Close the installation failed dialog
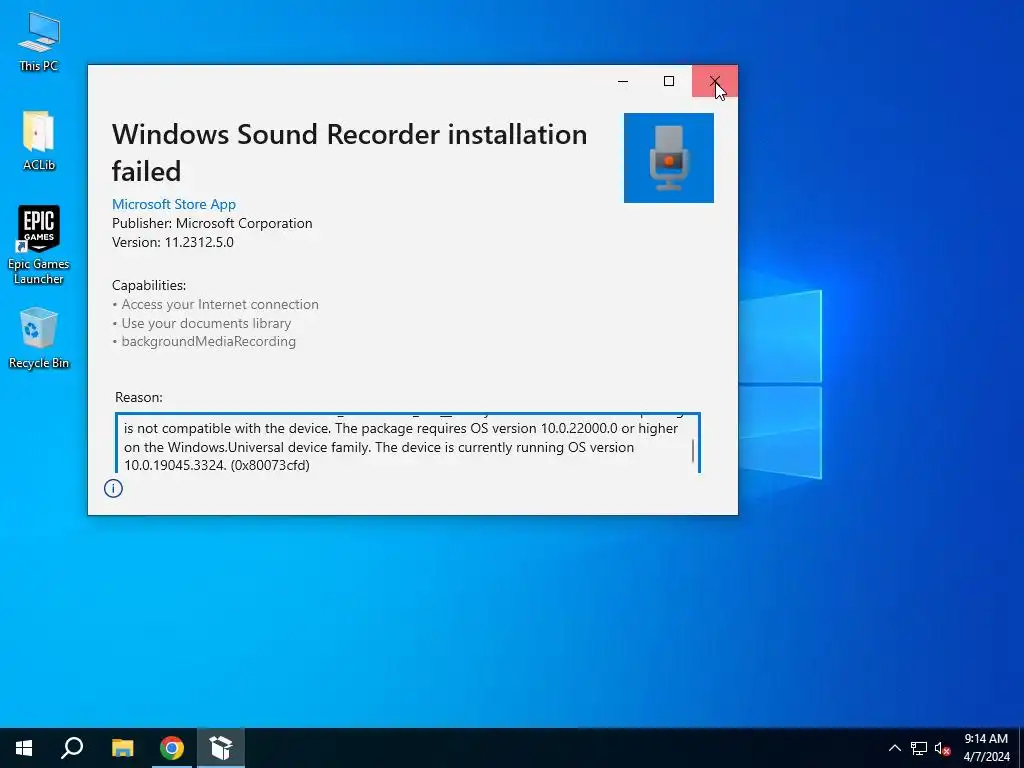Viewport: 1024px width, 768px height. pyautogui.click(x=715, y=81)
